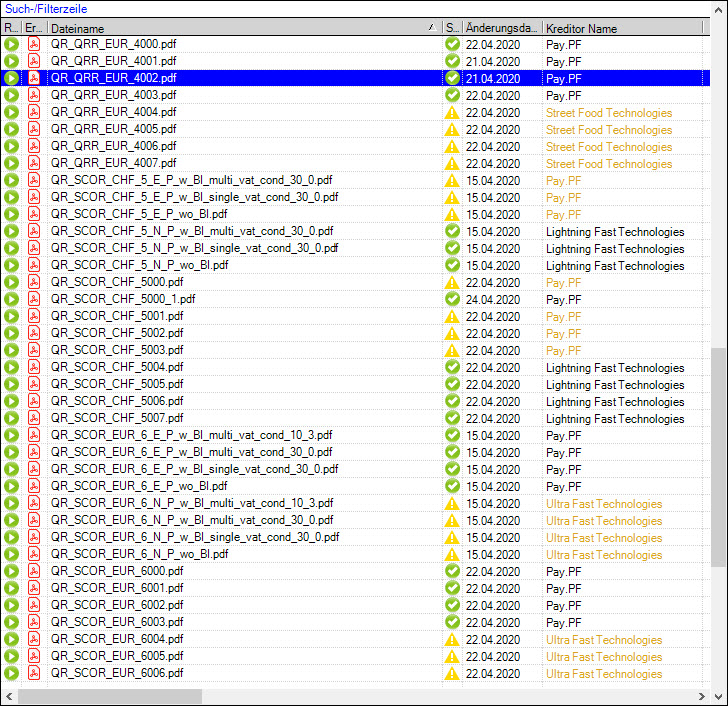Sort by Änderungsdatum column header

[x=501, y=28]
